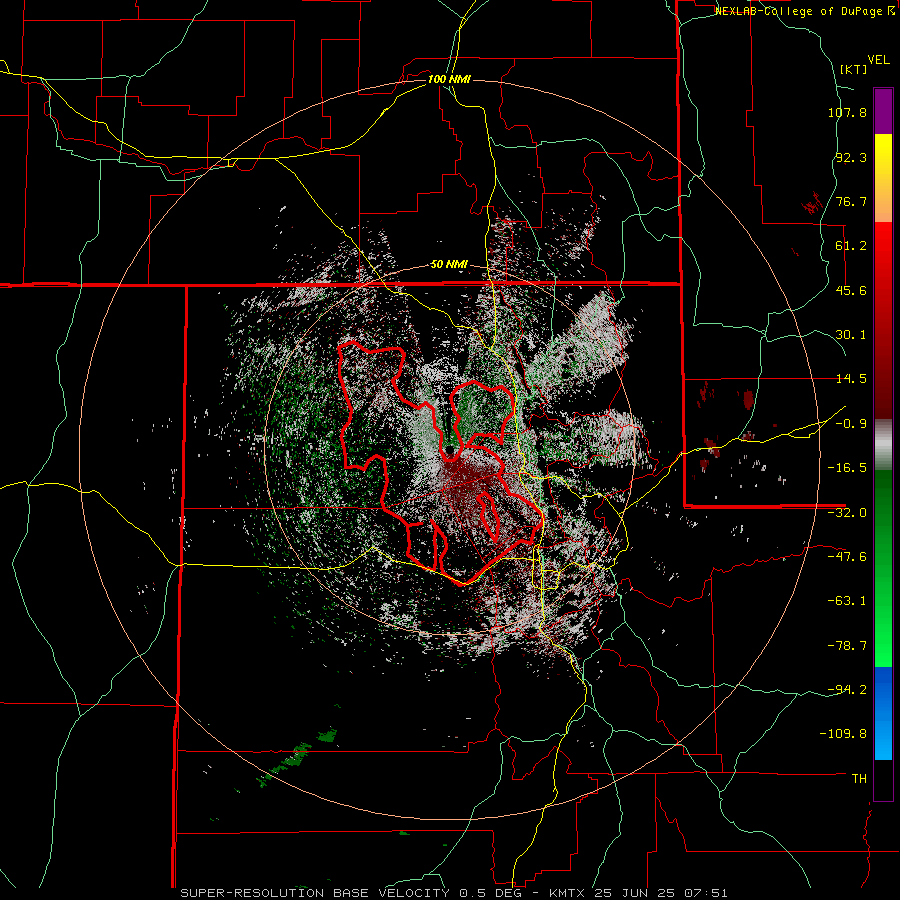
Task: Select the -109.8 legend value
Action: coord(844,734)
